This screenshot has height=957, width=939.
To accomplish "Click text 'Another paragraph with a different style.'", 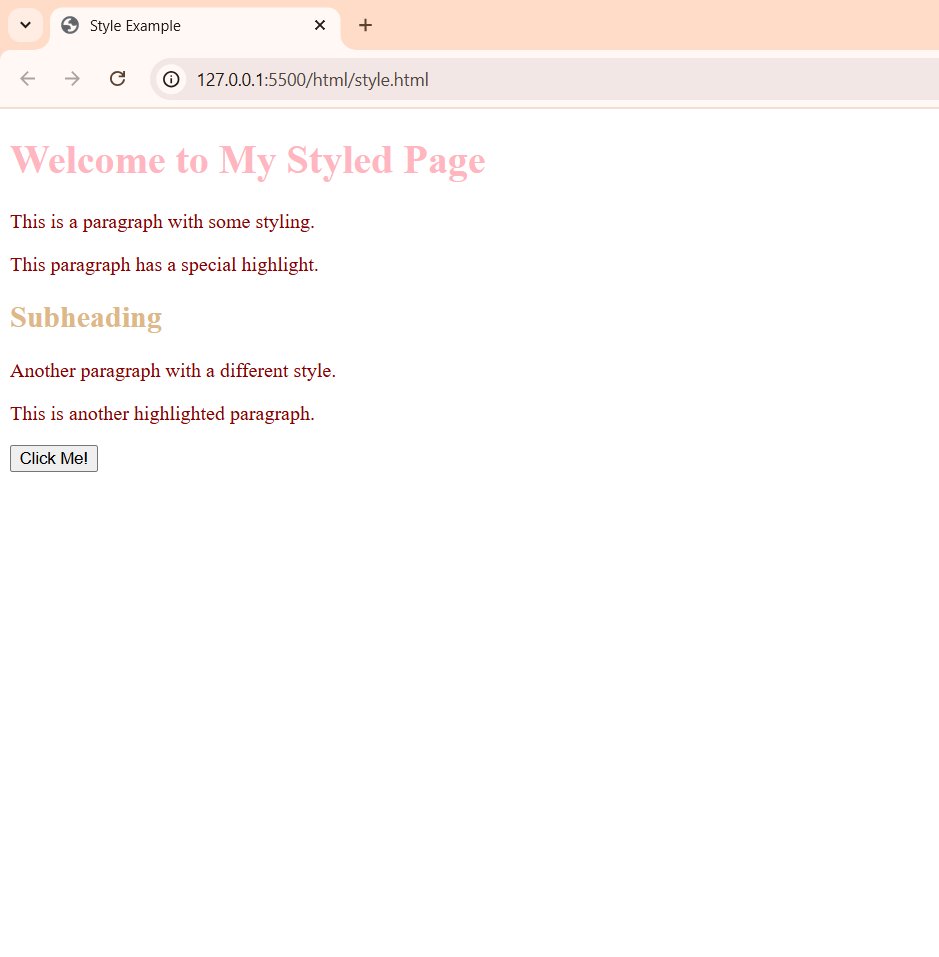I will pos(173,370).
